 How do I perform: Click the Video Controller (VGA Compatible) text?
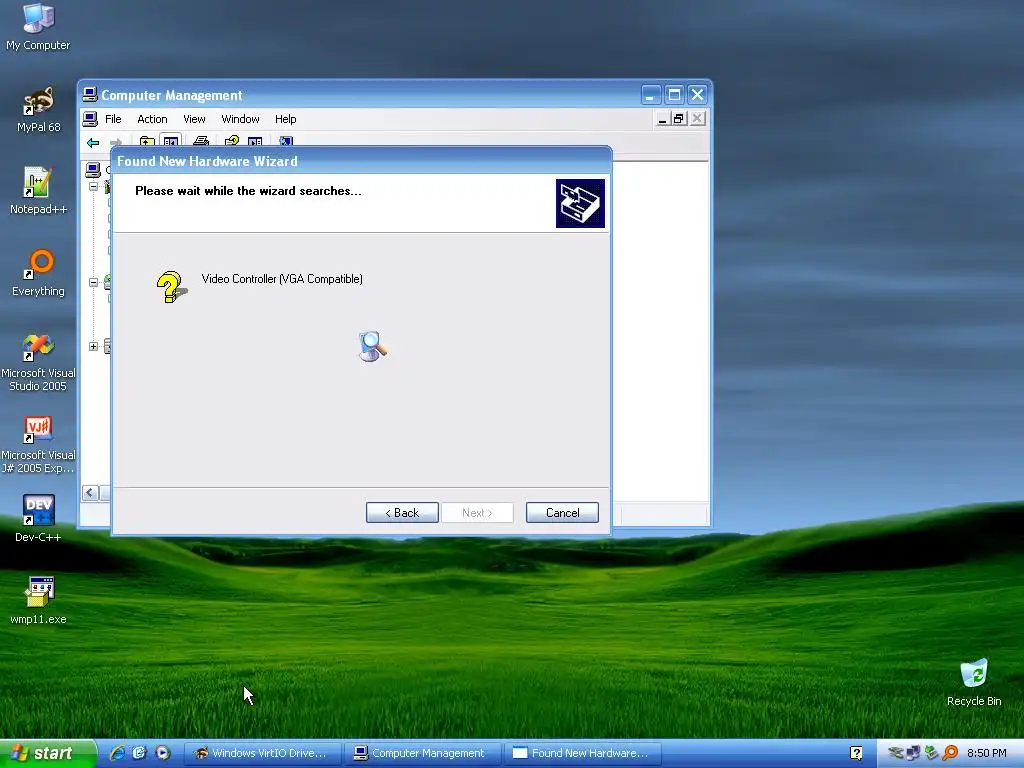point(282,279)
